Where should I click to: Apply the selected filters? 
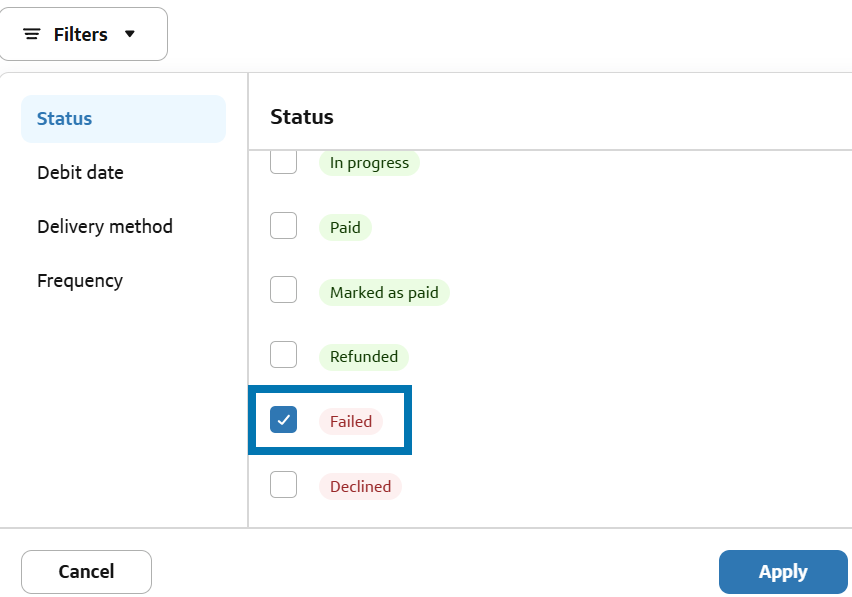click(x=782, y=572)
